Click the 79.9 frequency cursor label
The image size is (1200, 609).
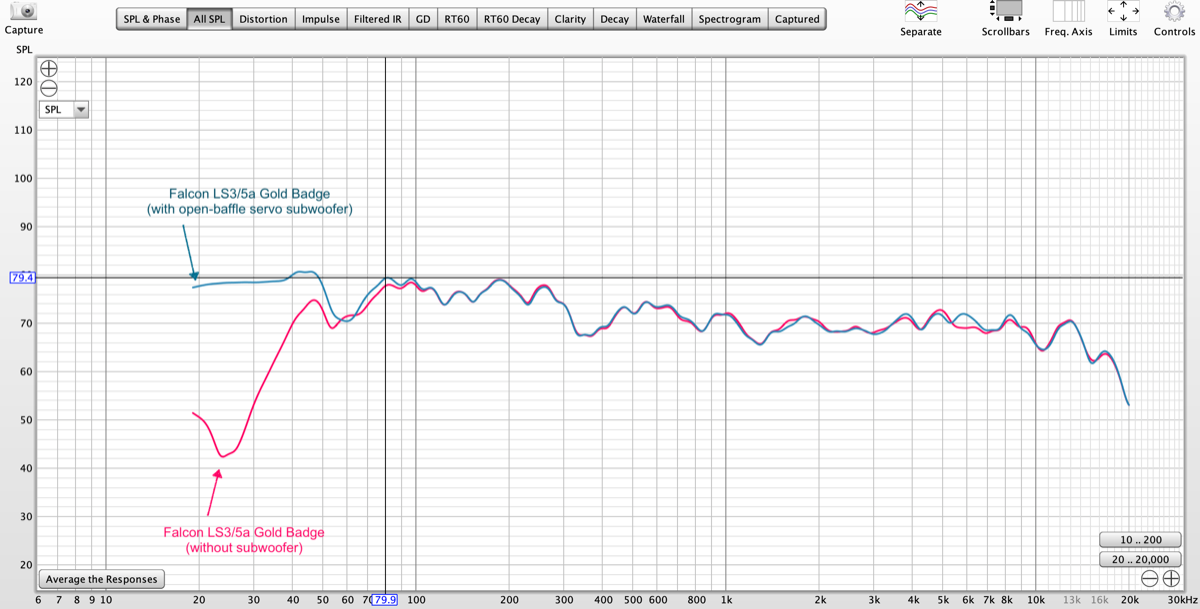pos(385,600)
